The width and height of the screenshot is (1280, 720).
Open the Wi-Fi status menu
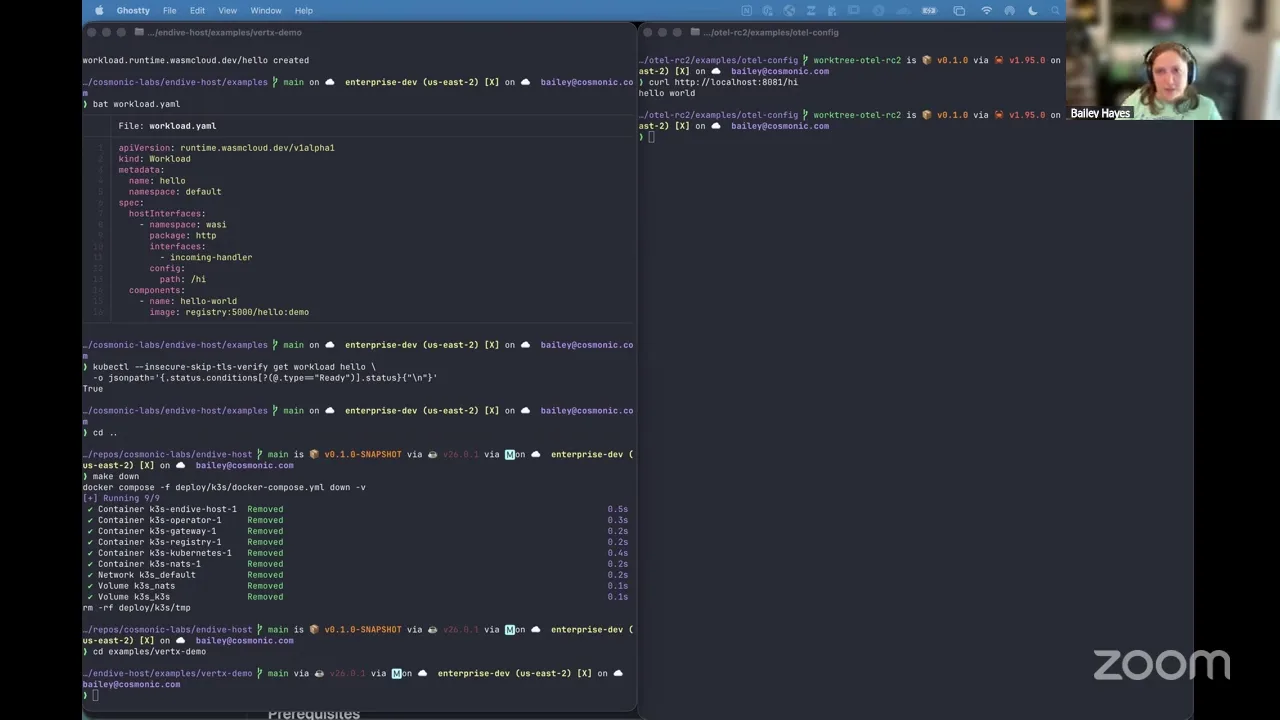pos(987,10)
